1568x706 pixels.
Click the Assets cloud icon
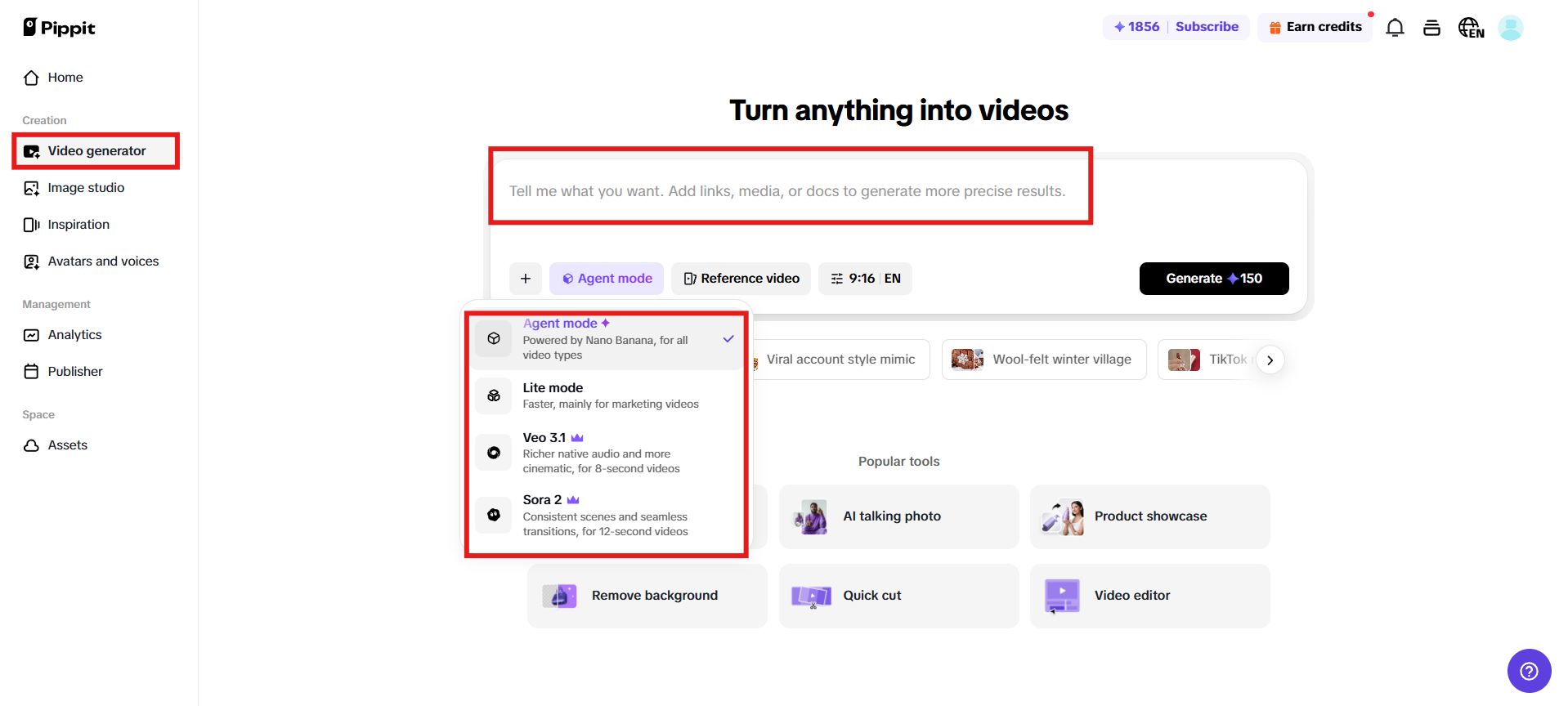pos(31,445)
